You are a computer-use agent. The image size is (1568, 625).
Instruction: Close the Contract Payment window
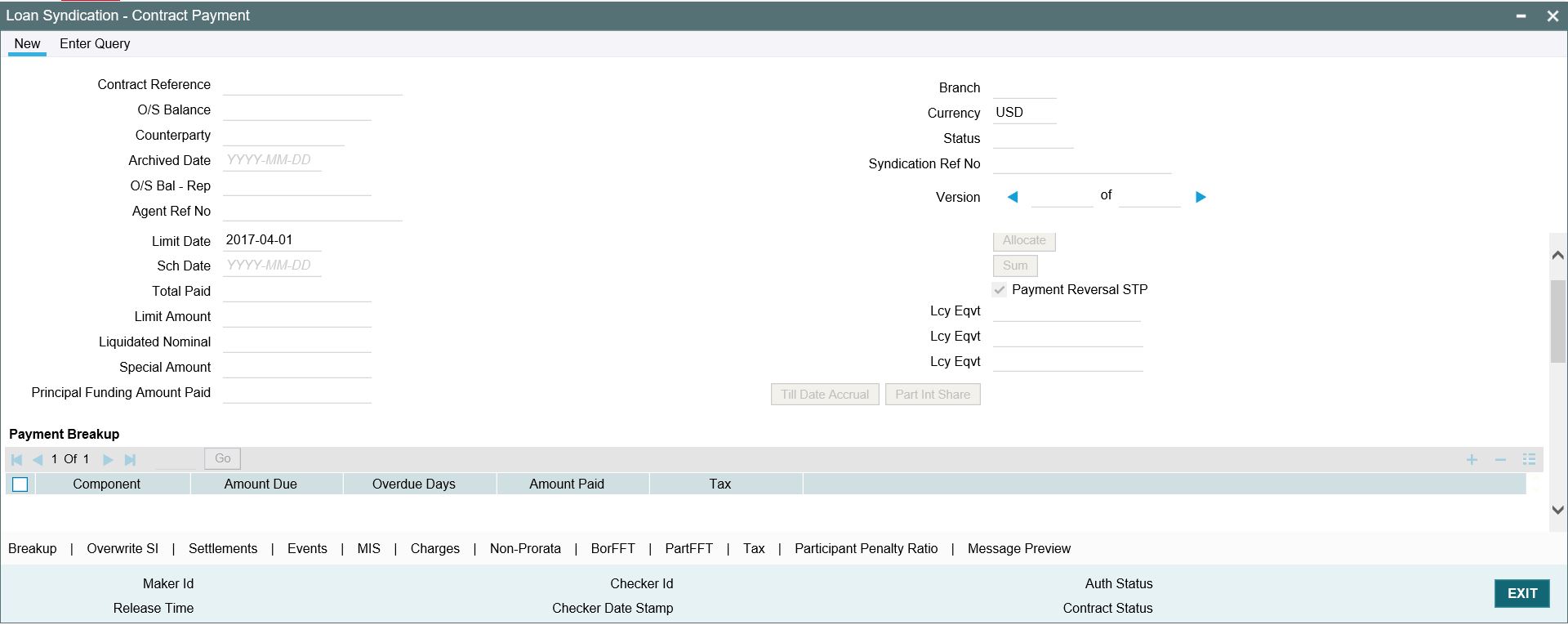click(1552, 16)
